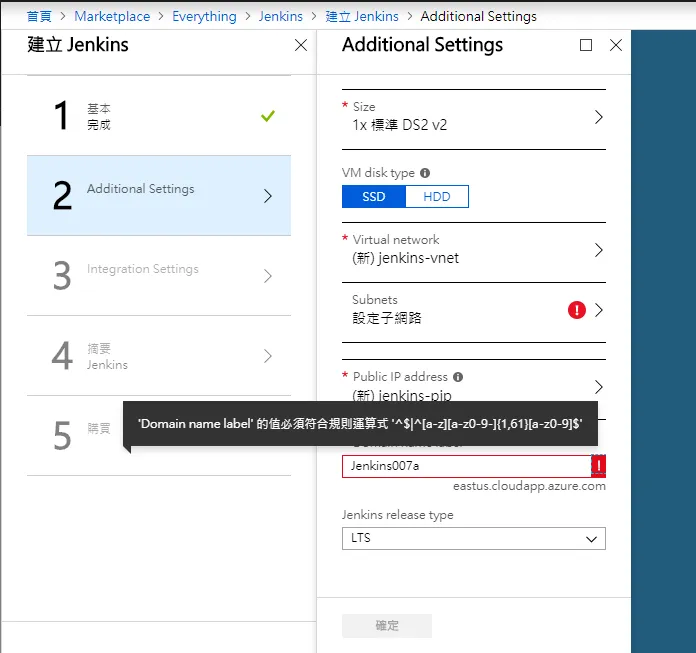Open step 2 Additional Settings
Viewport: 696px width, 653px height.
tap(159, 196)
